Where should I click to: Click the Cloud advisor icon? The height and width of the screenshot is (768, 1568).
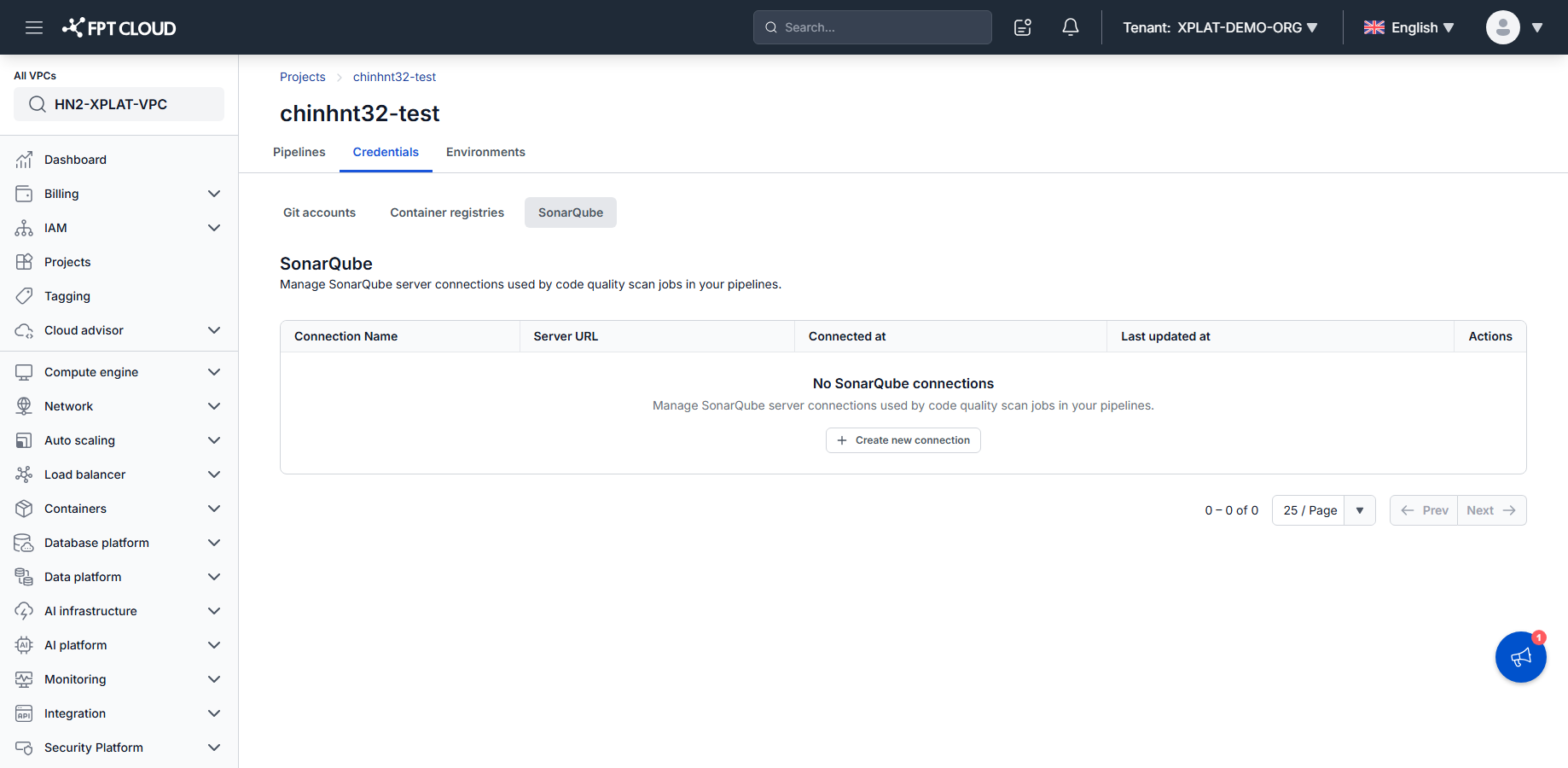coord(24,330)
